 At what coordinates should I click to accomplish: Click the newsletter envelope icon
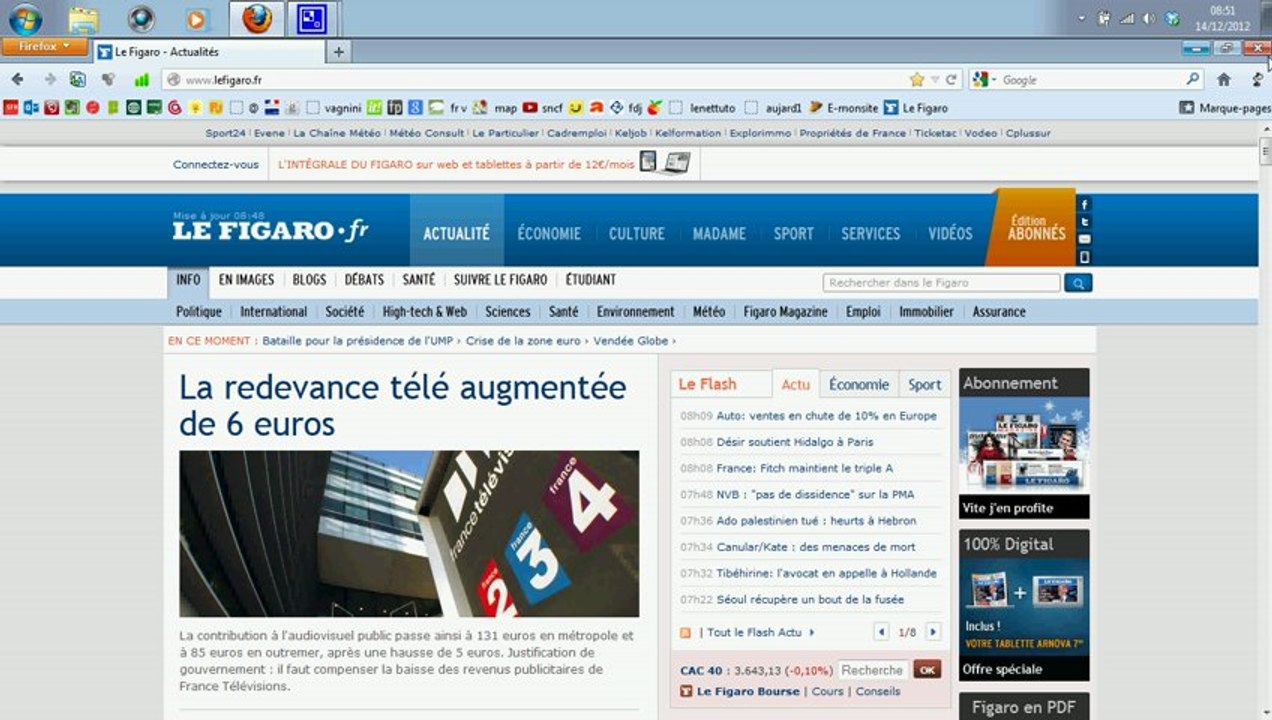pos(1085,239)
